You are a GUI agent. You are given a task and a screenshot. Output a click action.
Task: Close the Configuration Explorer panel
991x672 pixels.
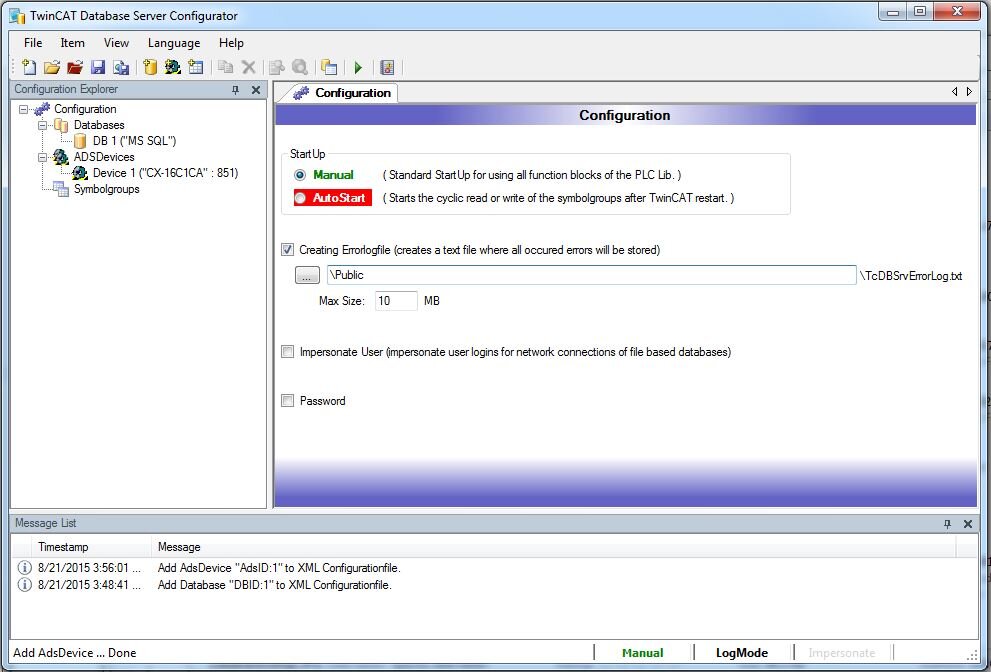[x=256, y=90]
